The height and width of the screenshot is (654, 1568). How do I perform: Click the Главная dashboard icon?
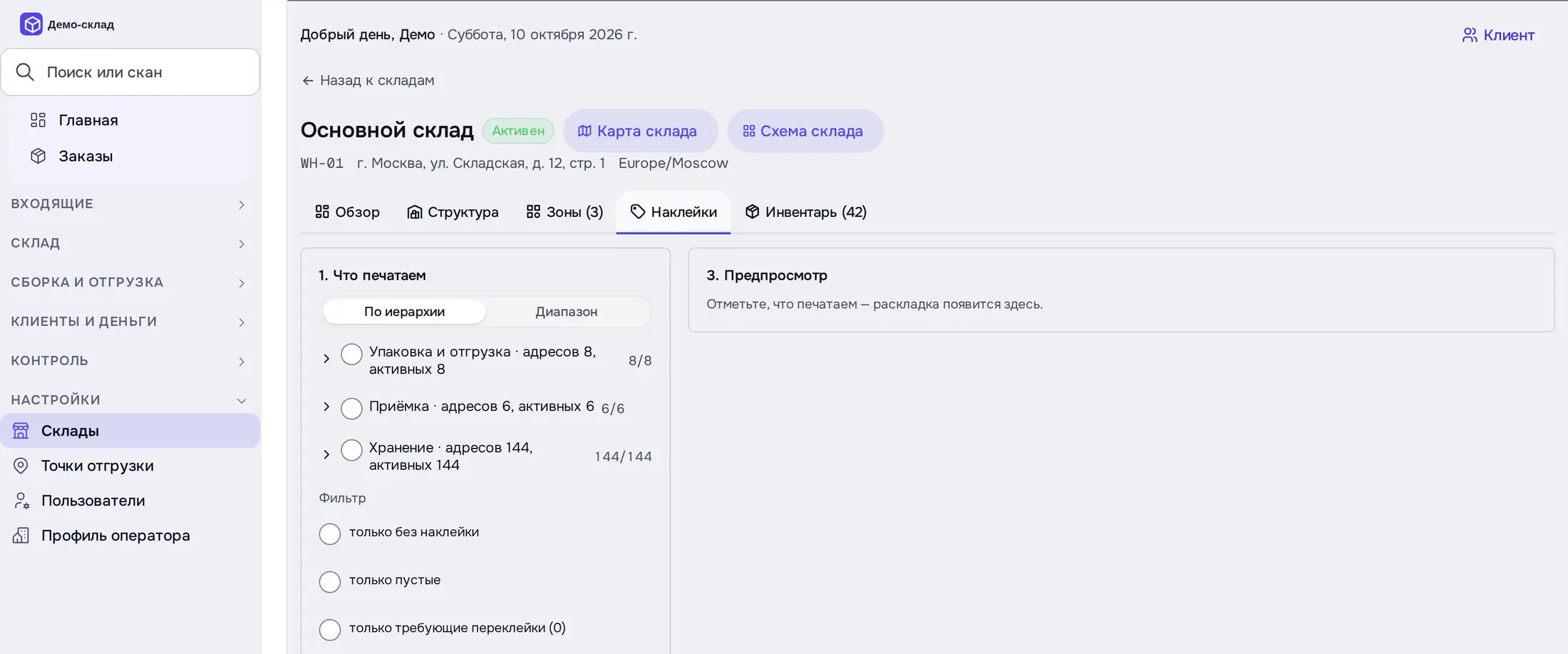[38, 120]
